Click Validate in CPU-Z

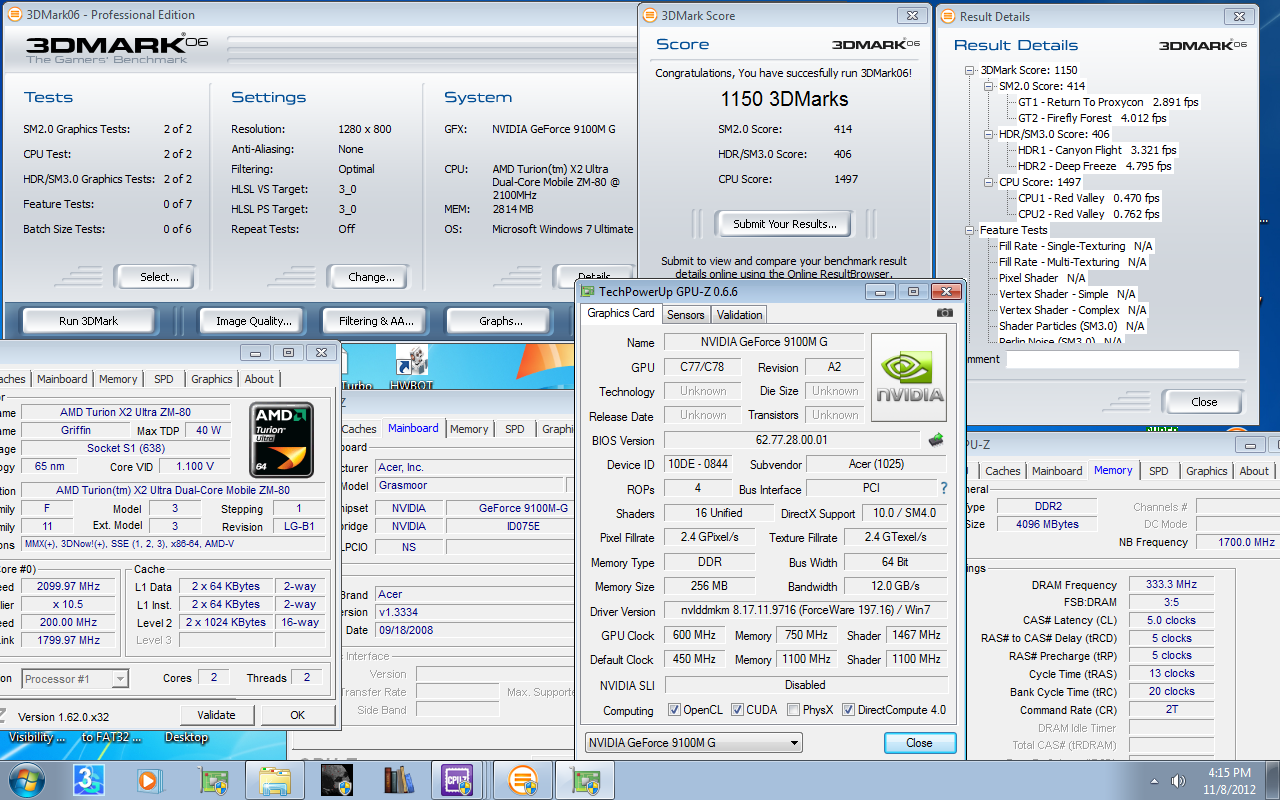(216, 715)
